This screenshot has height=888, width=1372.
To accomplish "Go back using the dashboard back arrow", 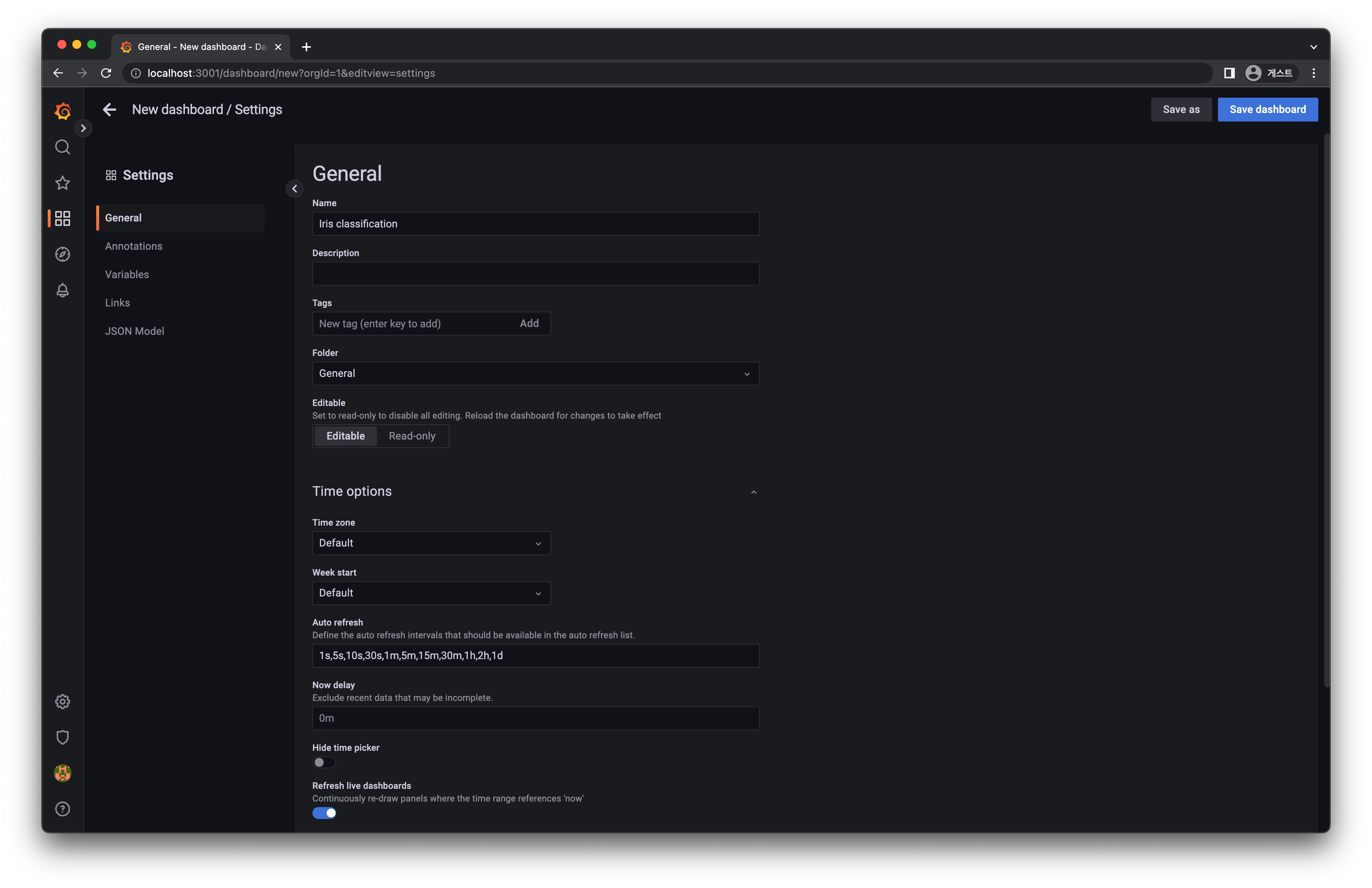I will coord(110,110).
